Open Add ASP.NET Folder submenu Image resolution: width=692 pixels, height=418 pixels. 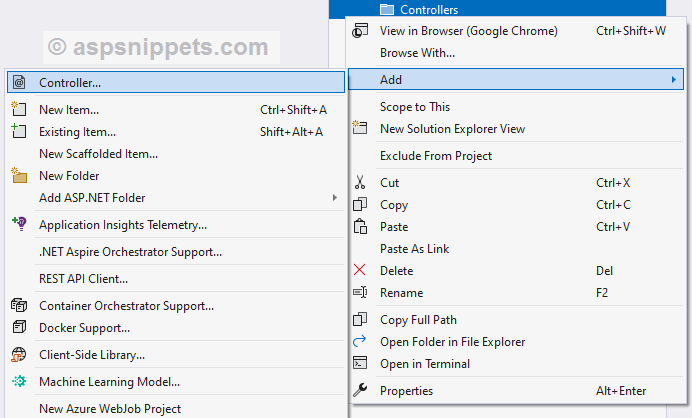point(176,198)
